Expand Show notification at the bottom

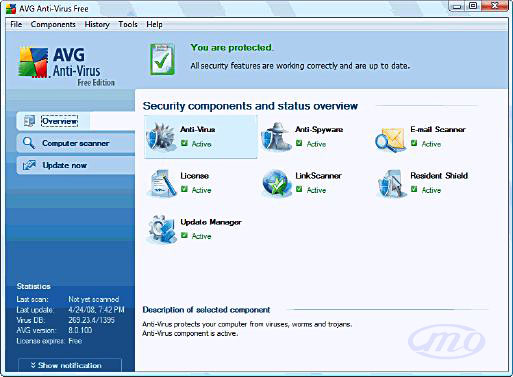click(70, 365)
